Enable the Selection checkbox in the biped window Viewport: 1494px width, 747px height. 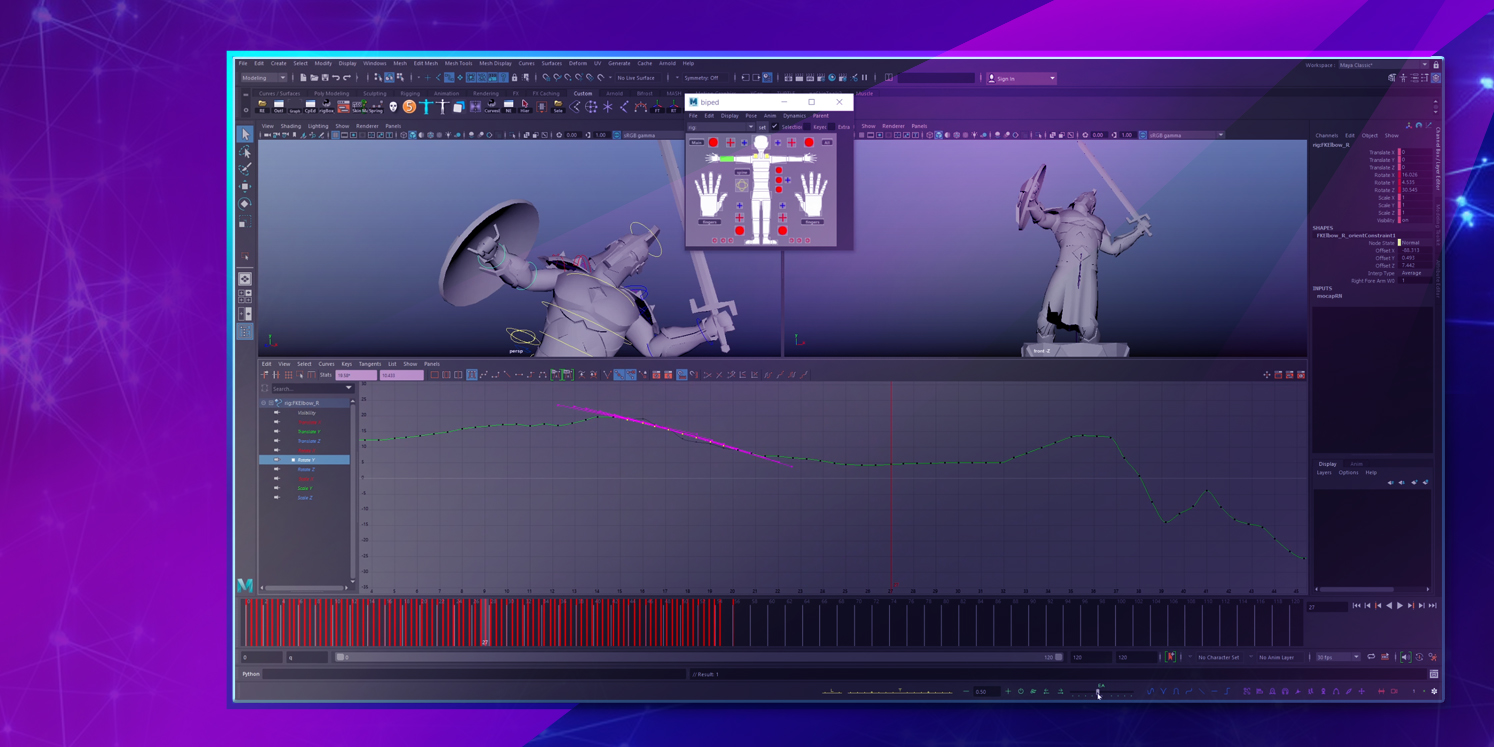775,127
